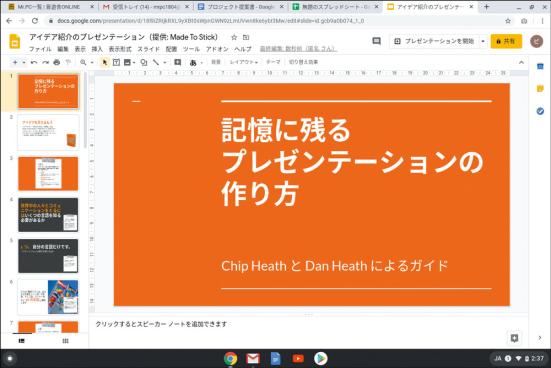
Task: Start slideshow with プレゼンテーションを開始 button
Action: pyautogui.click(x=435, y=41)
